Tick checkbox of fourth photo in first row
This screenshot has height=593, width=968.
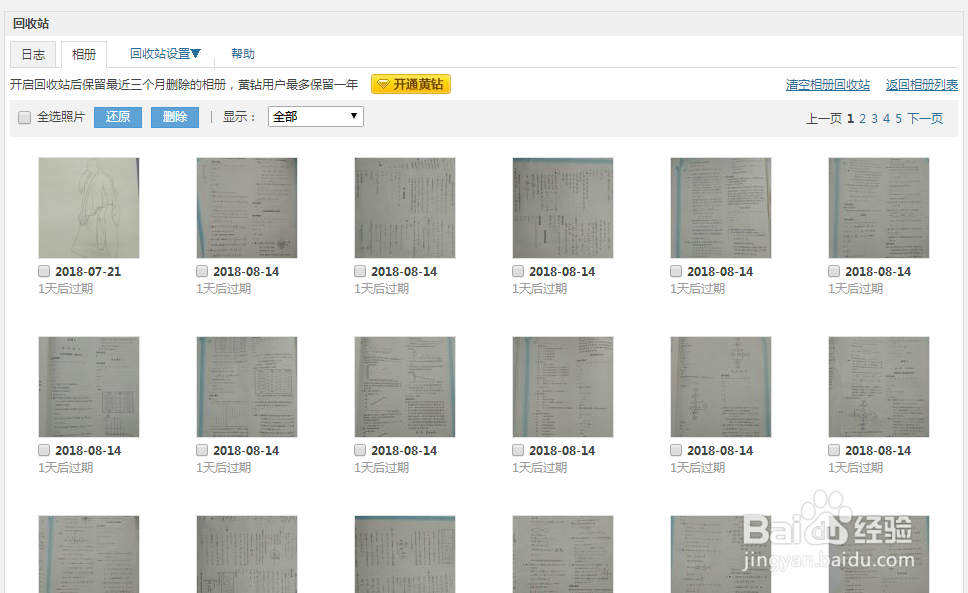[518, 271]
